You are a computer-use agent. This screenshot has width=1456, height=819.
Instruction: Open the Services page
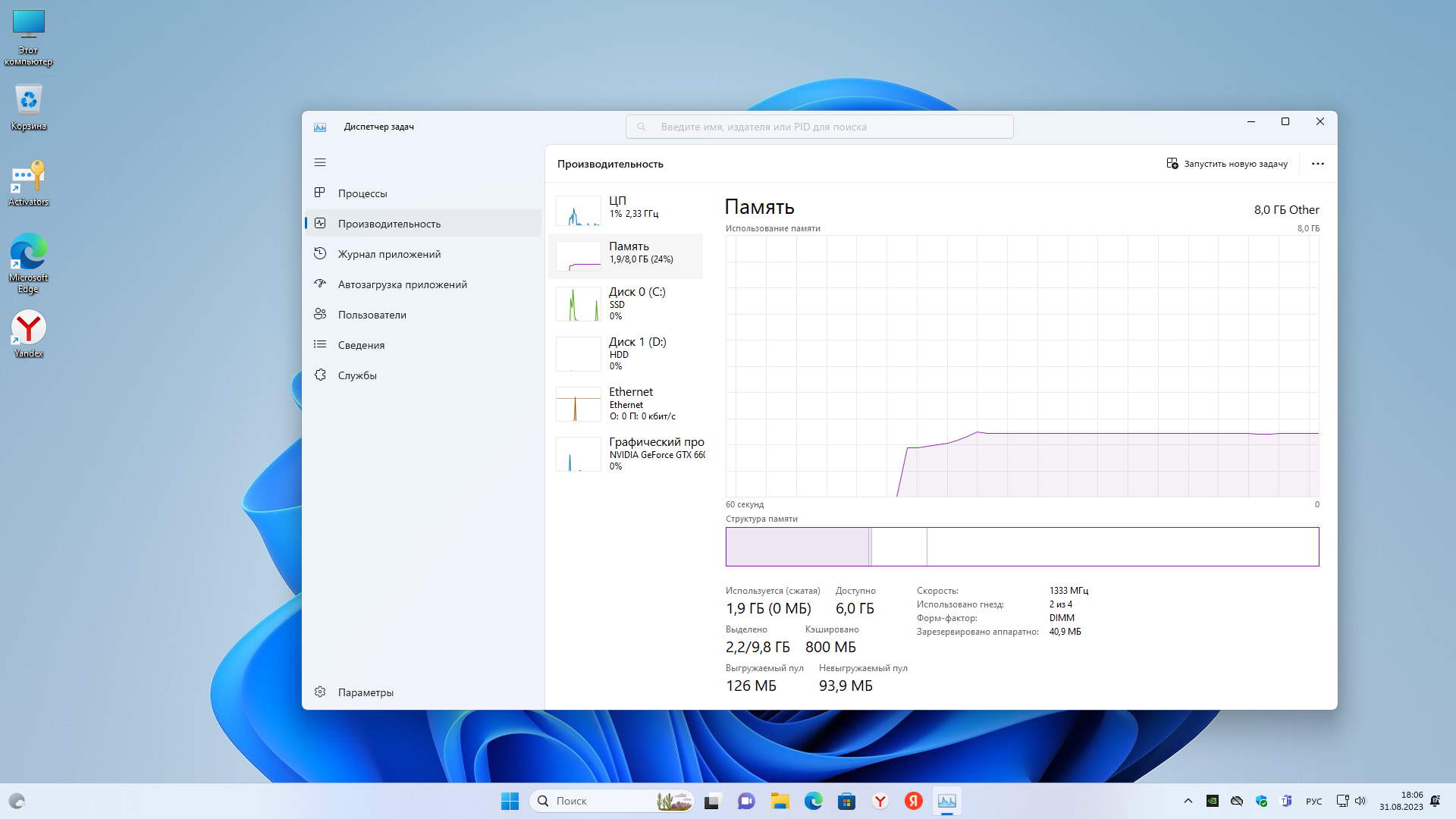(357, 375)
